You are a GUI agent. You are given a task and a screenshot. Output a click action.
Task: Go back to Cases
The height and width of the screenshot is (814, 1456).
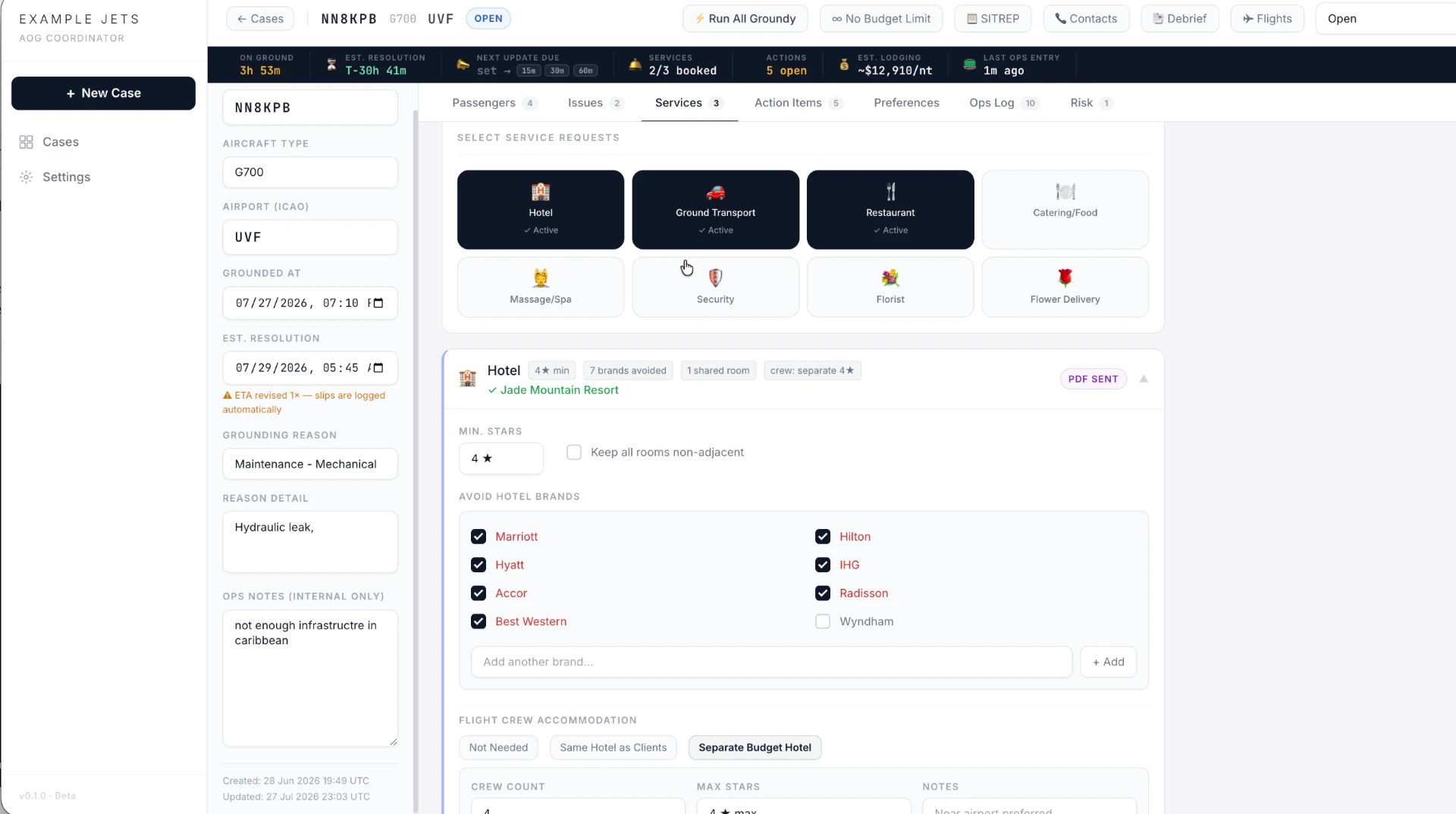point(260,19)
